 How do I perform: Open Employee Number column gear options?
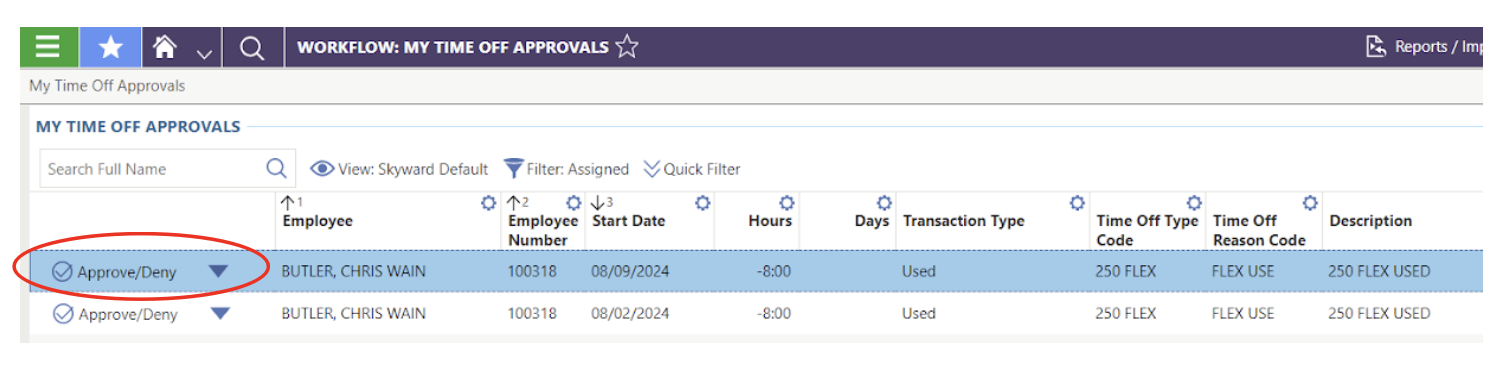pos(574,203)
